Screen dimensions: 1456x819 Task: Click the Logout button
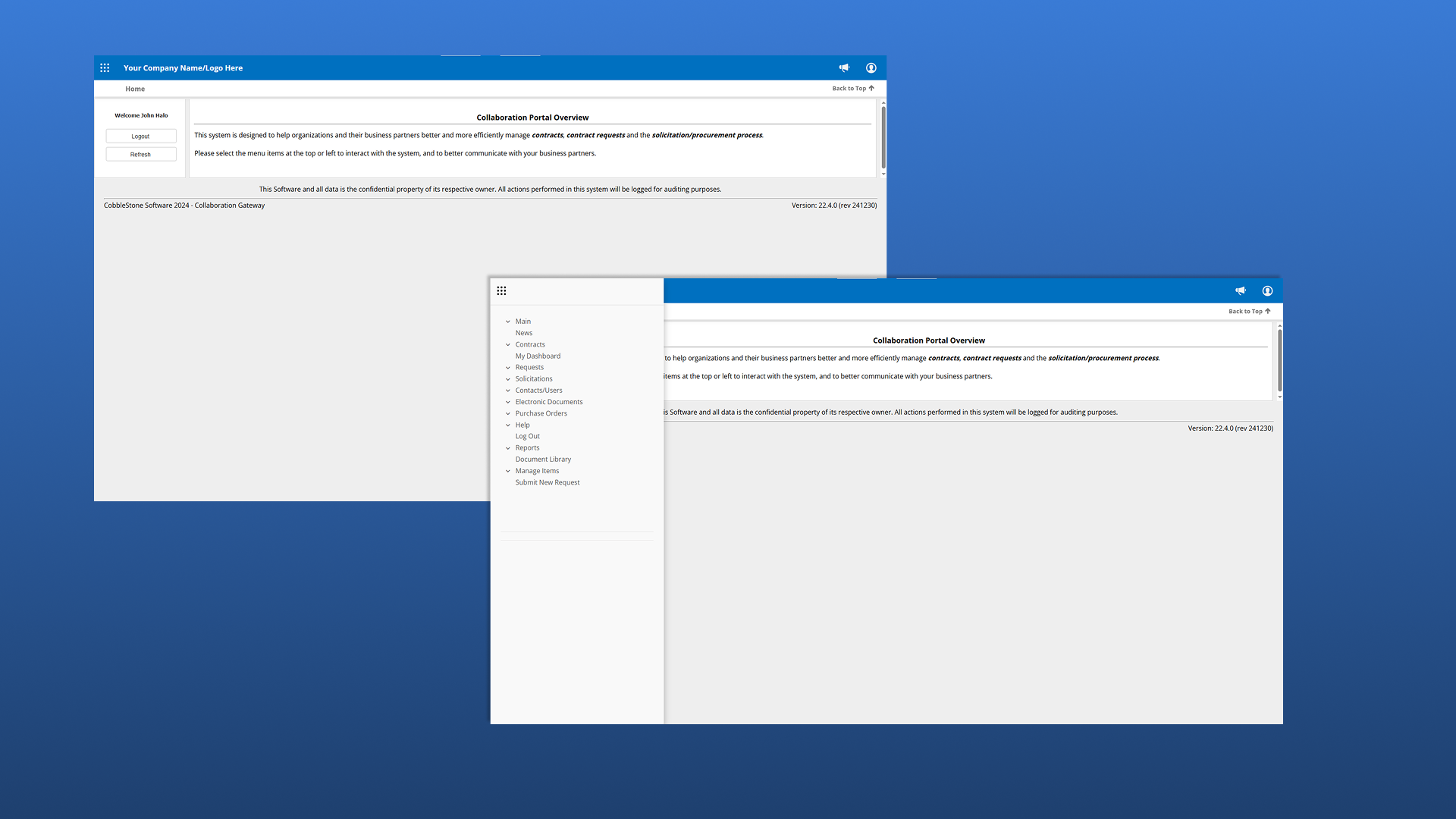(x=141, y=136)
